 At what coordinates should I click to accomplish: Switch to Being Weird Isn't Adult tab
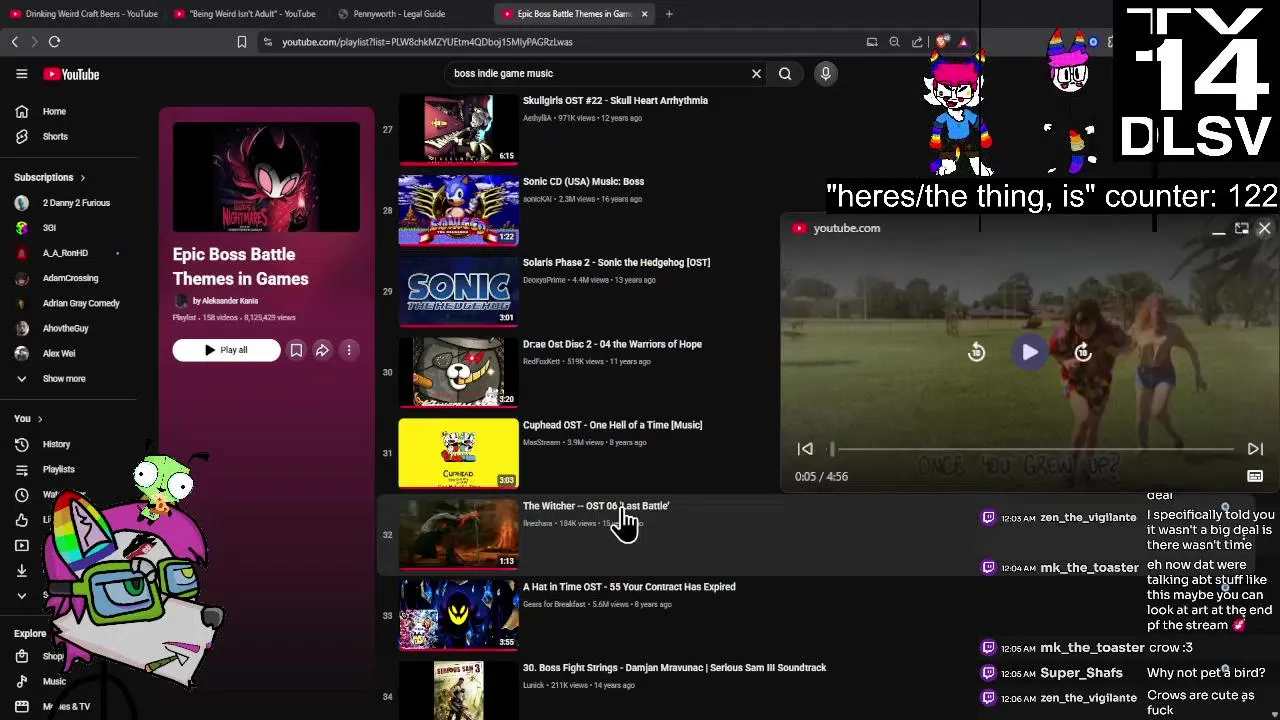(x=246, y=14)
